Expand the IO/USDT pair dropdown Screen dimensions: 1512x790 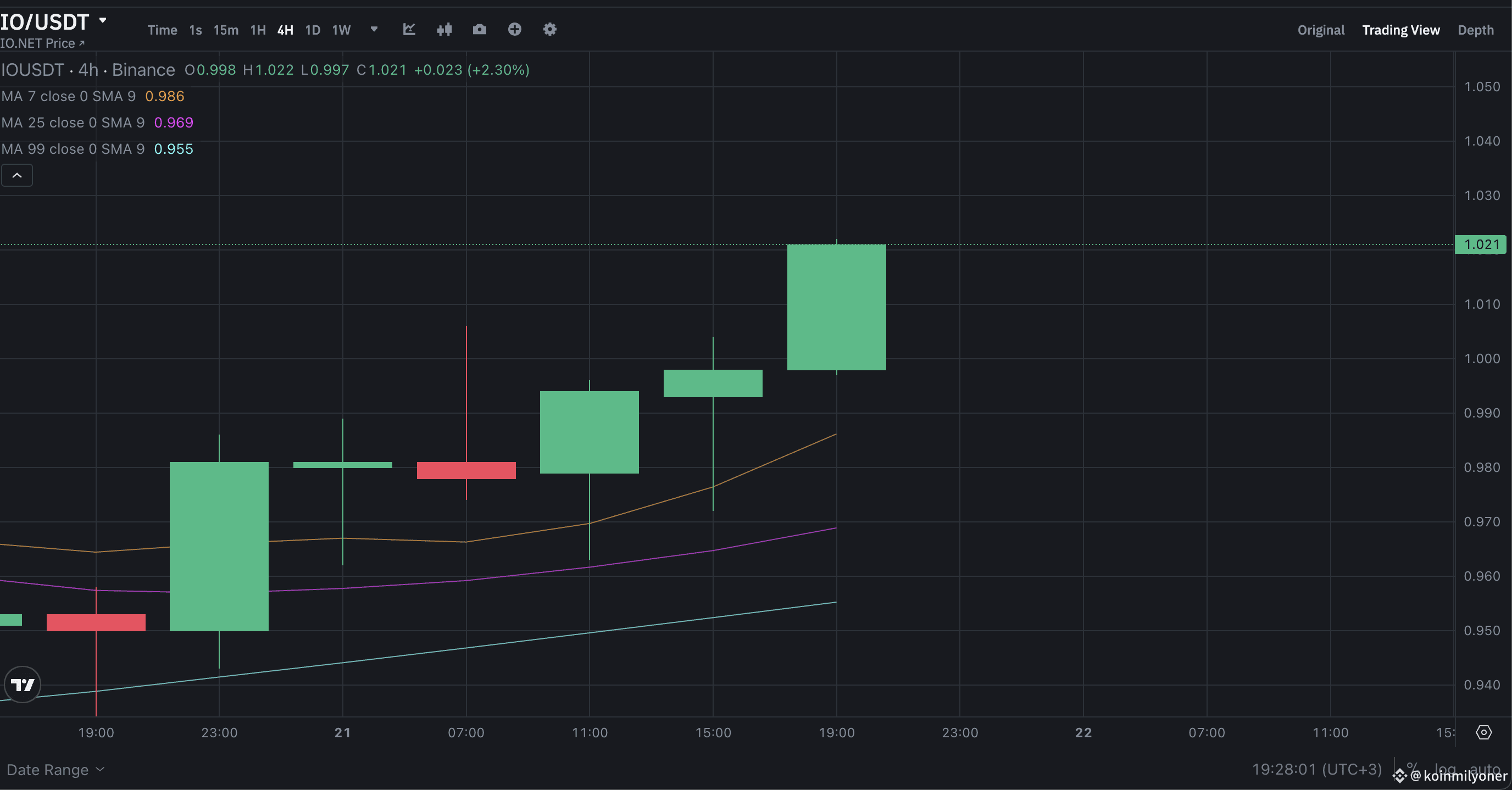pos(103,20)
